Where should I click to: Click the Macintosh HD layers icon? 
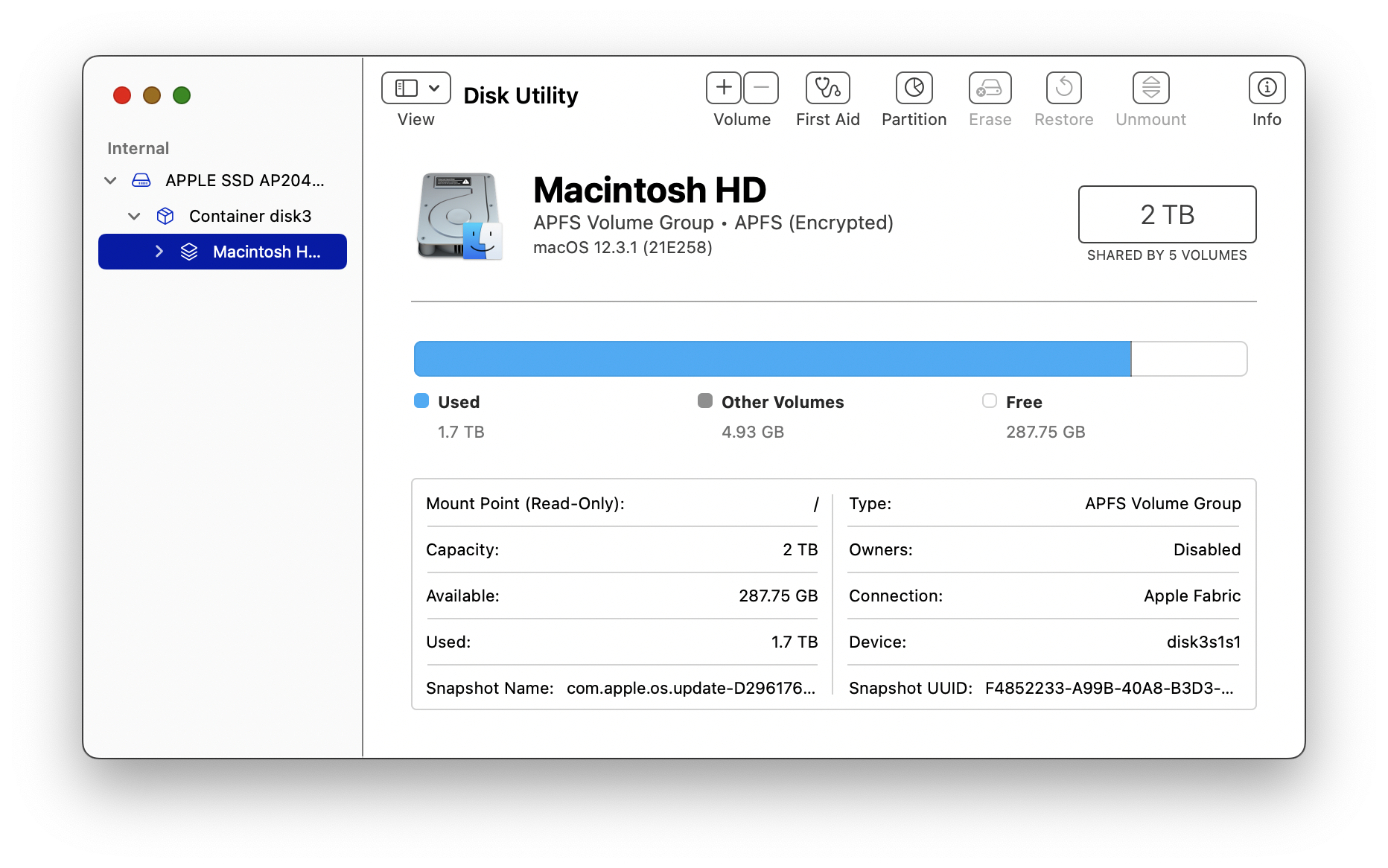tap(189, 252)
